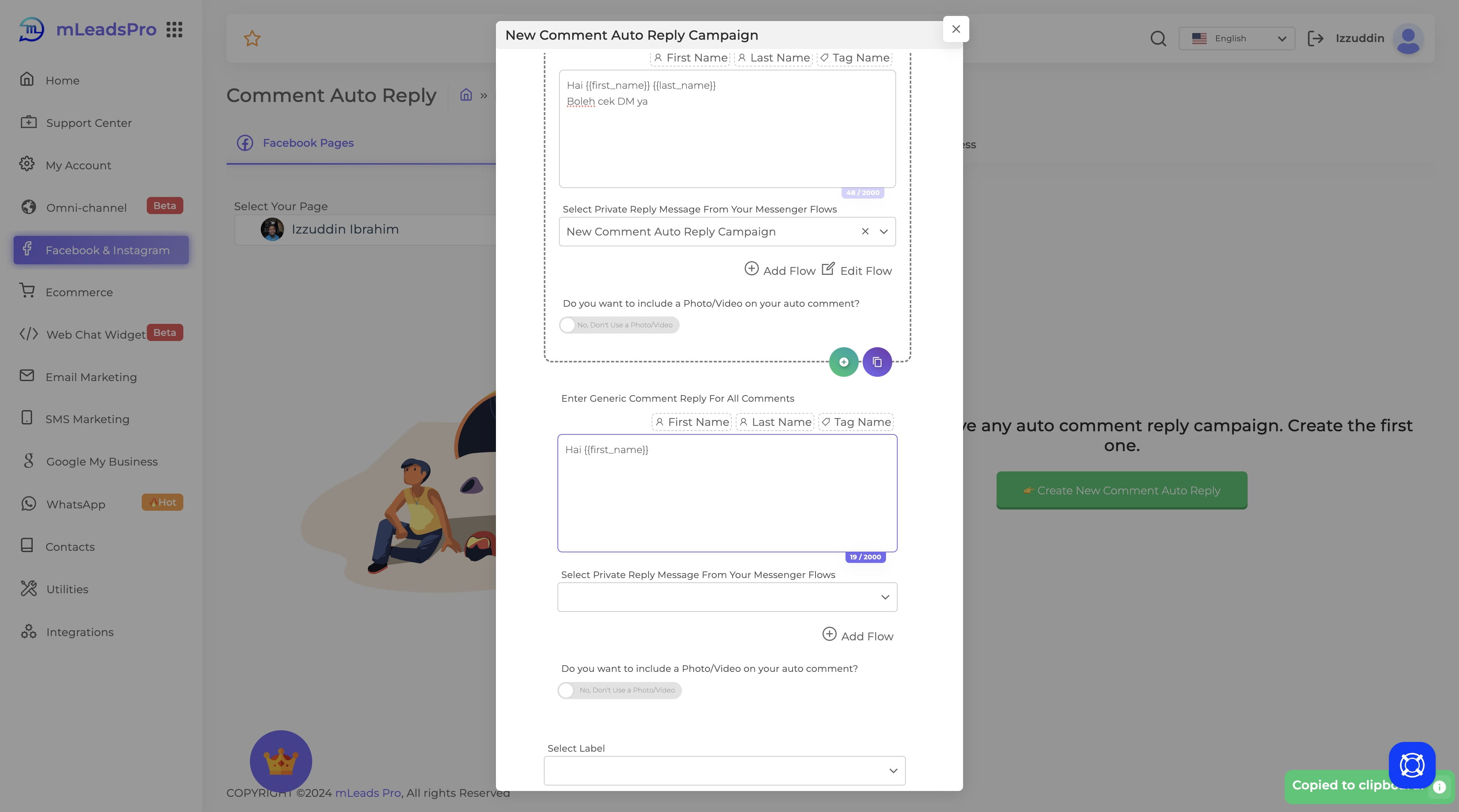This screenshot has height=812, width=1459.
Task: Click Create New Comment Auto Reply button
Action: (1122, 490)
